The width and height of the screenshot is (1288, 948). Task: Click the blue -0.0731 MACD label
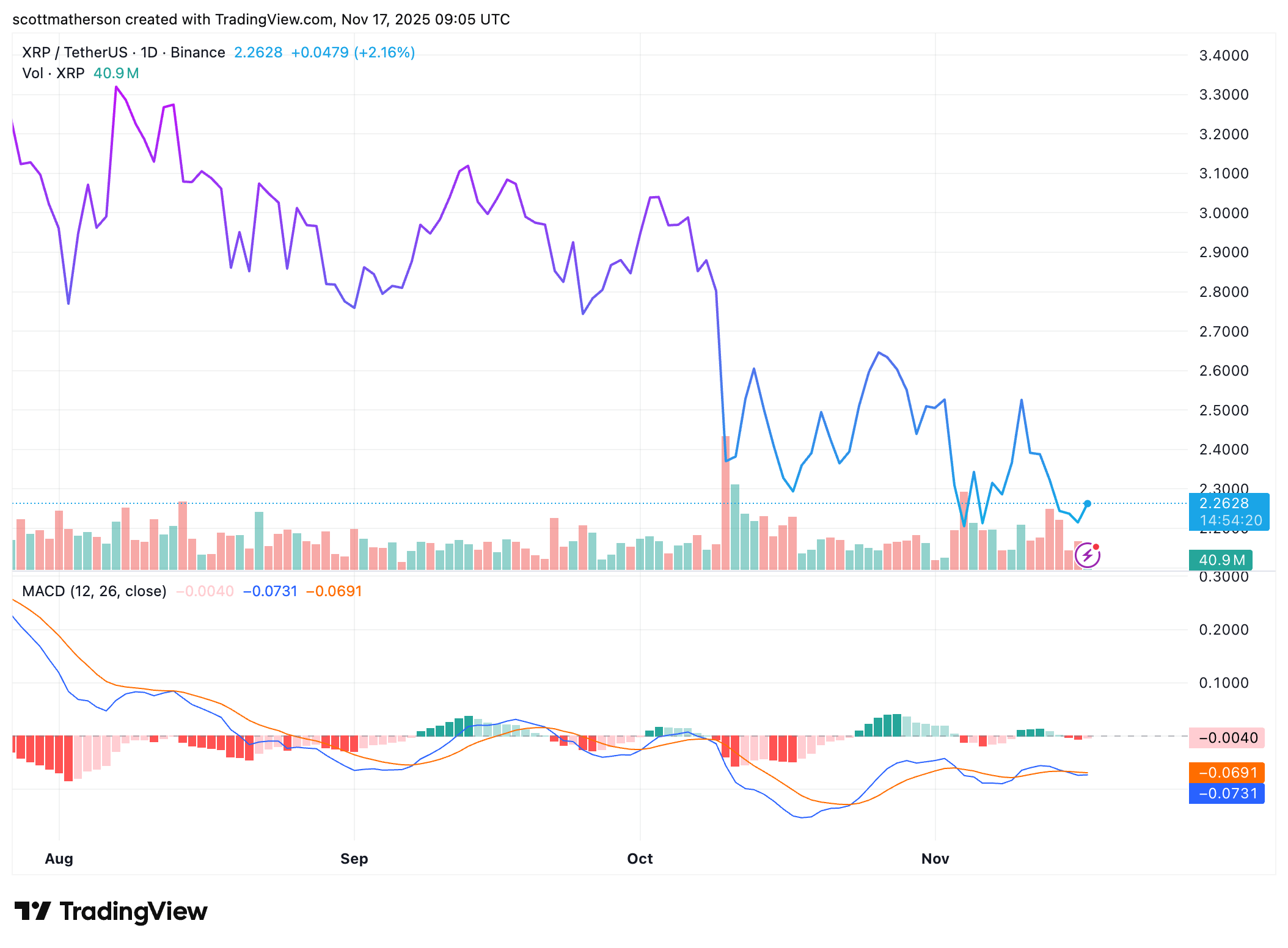(x=1226, y=793)
